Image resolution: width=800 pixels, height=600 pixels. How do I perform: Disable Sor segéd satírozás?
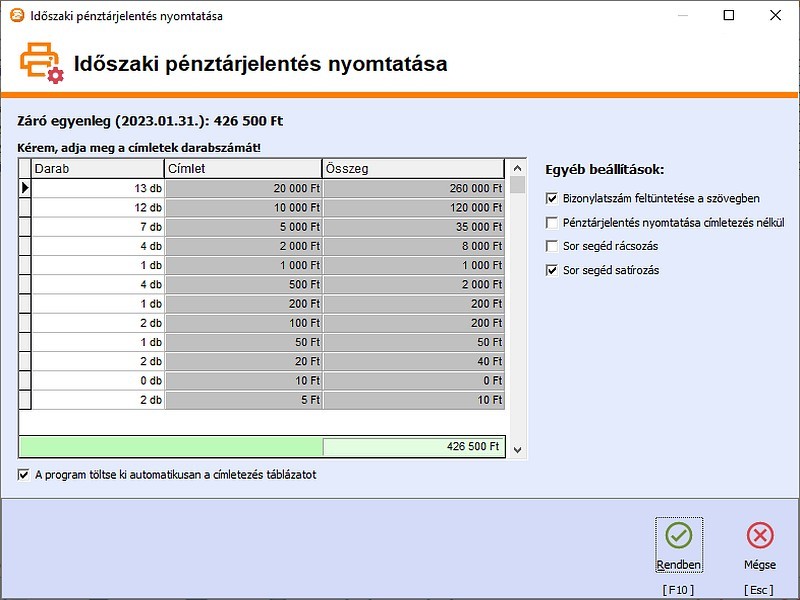coord(550,269)
